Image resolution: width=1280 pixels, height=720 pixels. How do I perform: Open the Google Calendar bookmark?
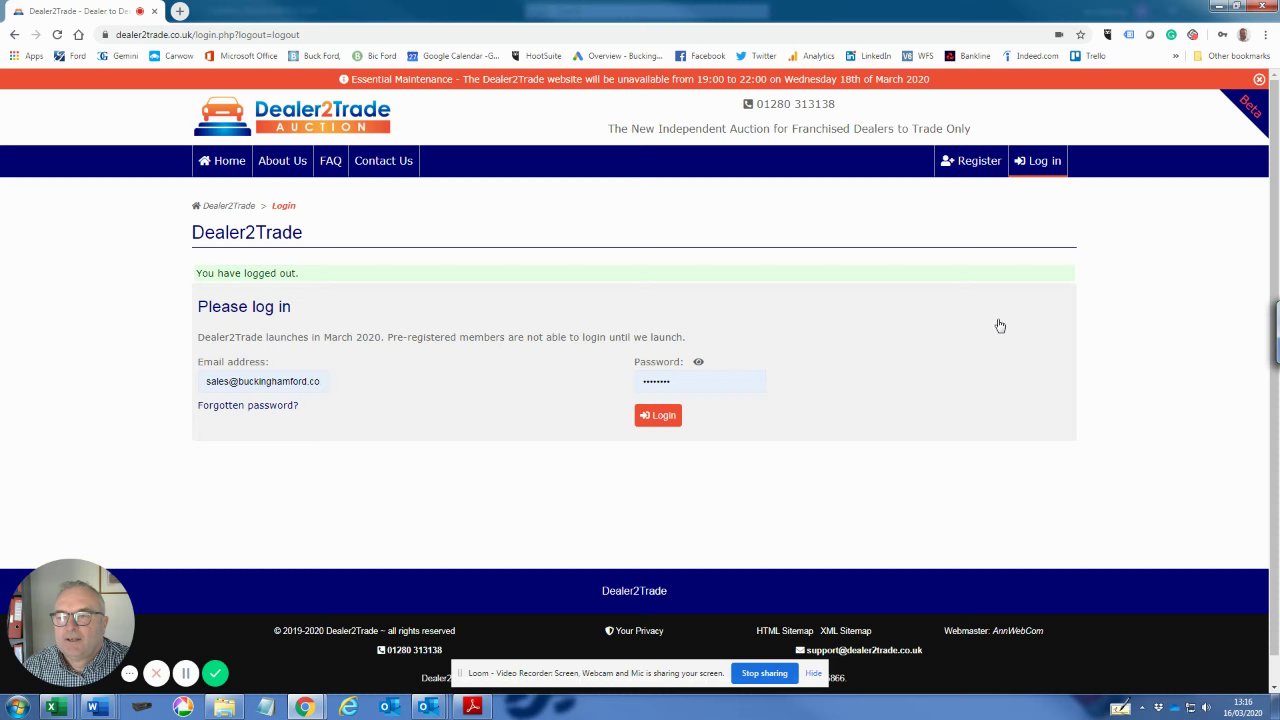tap(454, 56)
